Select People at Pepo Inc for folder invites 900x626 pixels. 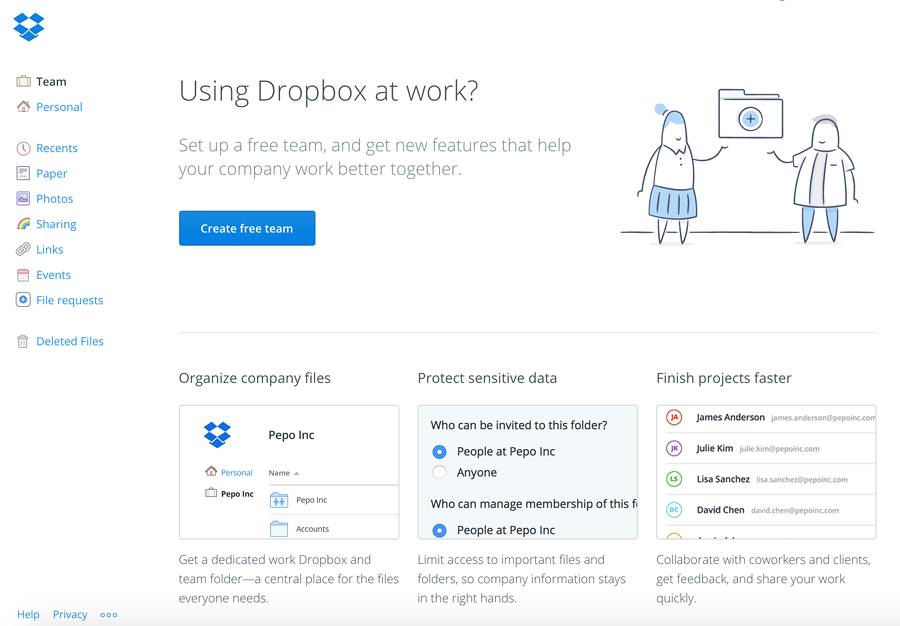pos(439,452)
